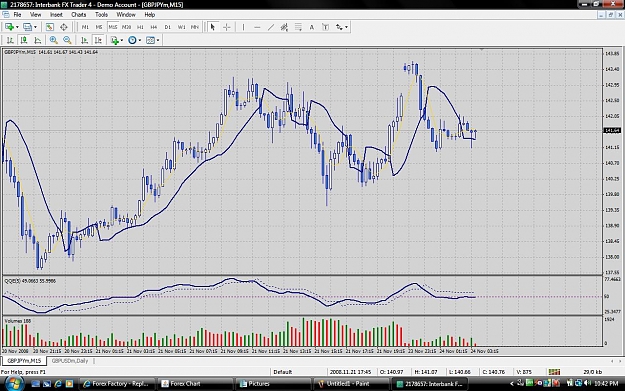Screen dimensions: 625x391
Task: Click the New Chart icon
Action: point(9,27)
